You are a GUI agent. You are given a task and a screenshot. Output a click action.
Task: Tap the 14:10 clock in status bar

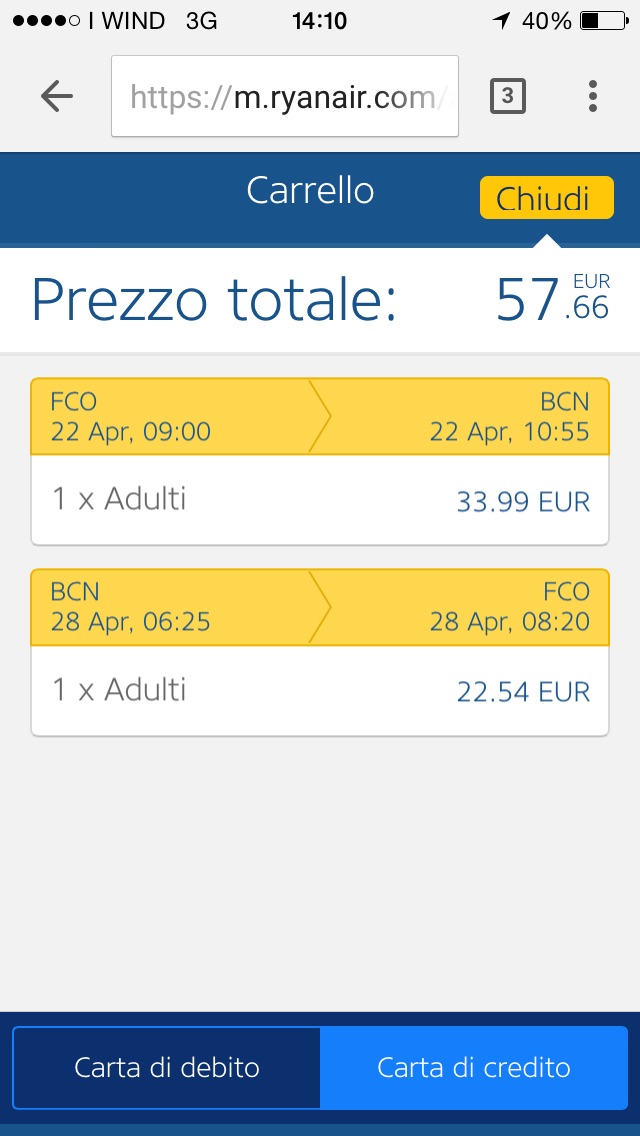click(319, 20)
